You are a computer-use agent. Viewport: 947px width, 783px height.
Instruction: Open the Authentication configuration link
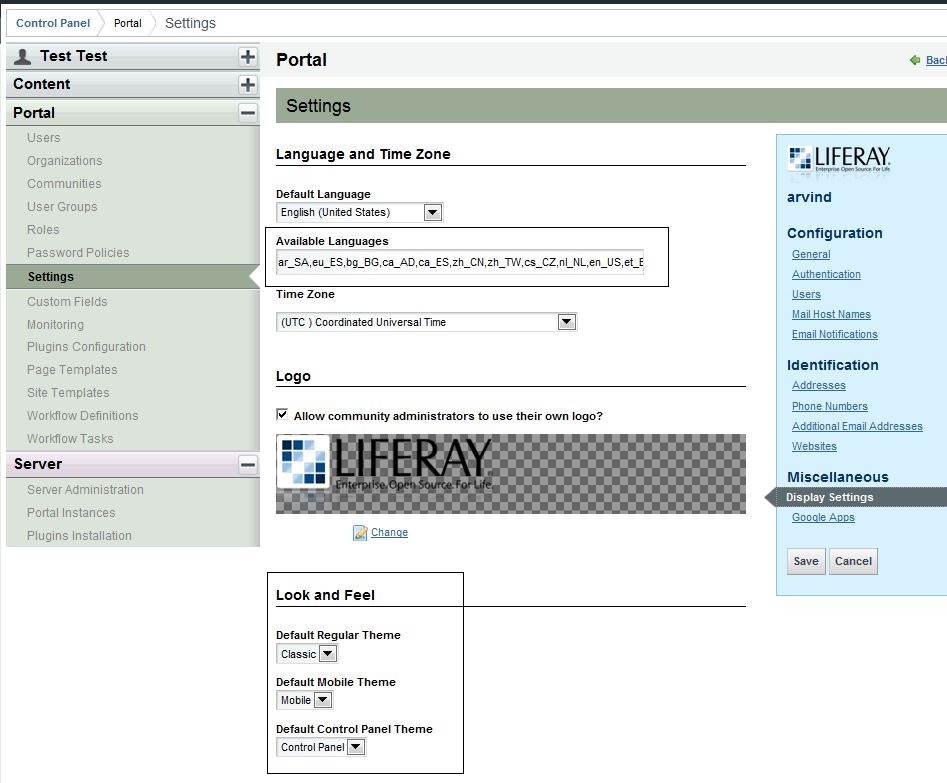pyautogui.click(x=826, y=274)
